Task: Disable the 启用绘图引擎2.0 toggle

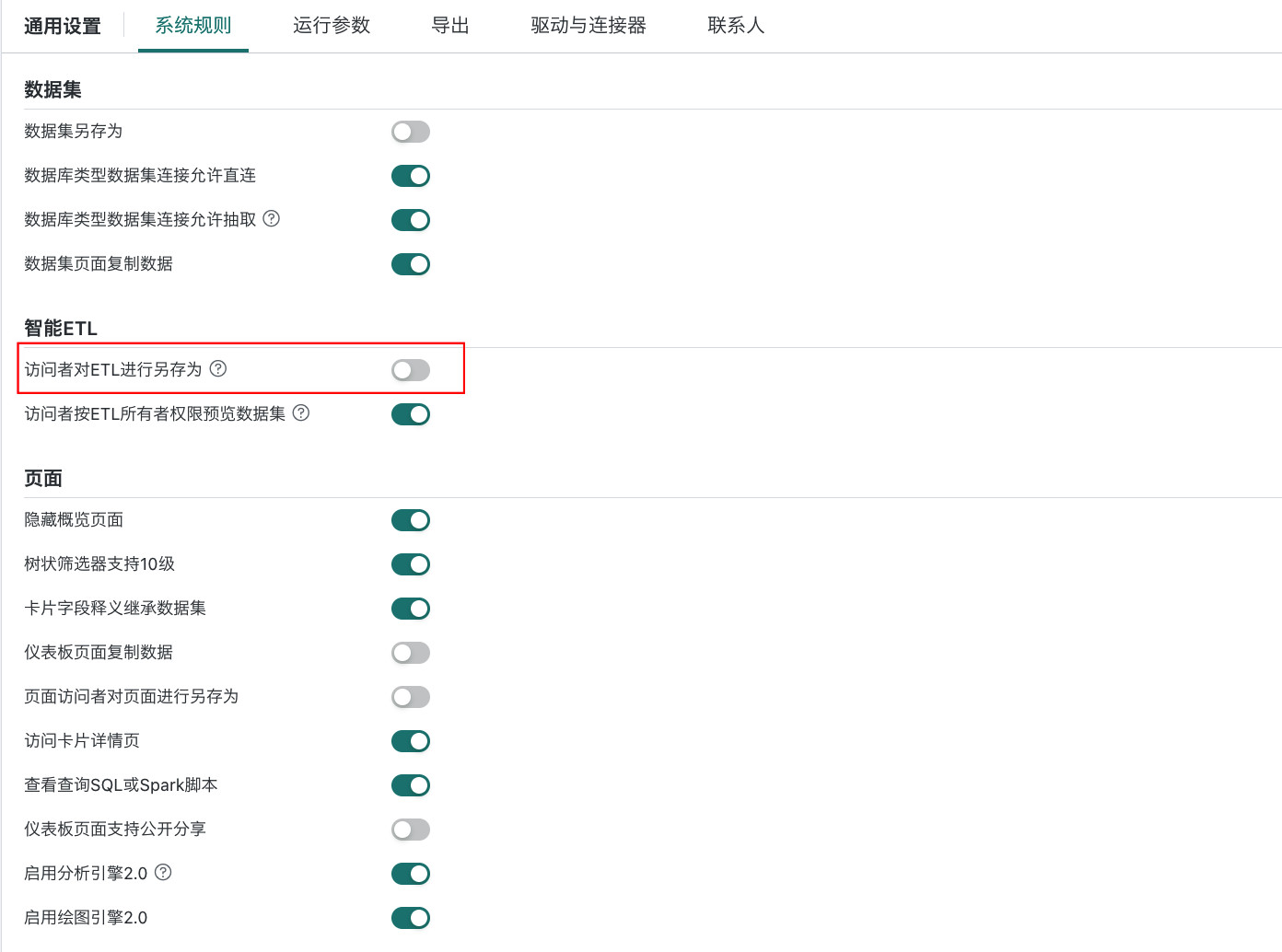Action: coord(411,917)
